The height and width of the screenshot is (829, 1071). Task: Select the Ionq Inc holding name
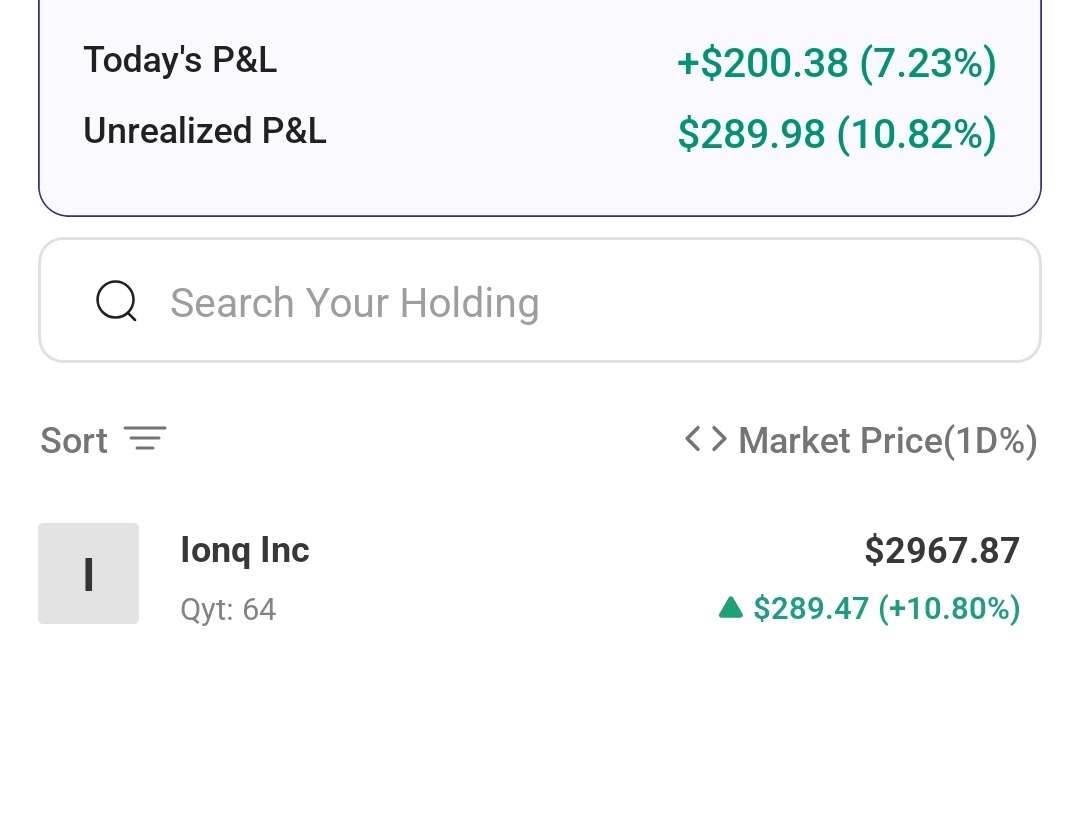[245, 550]
